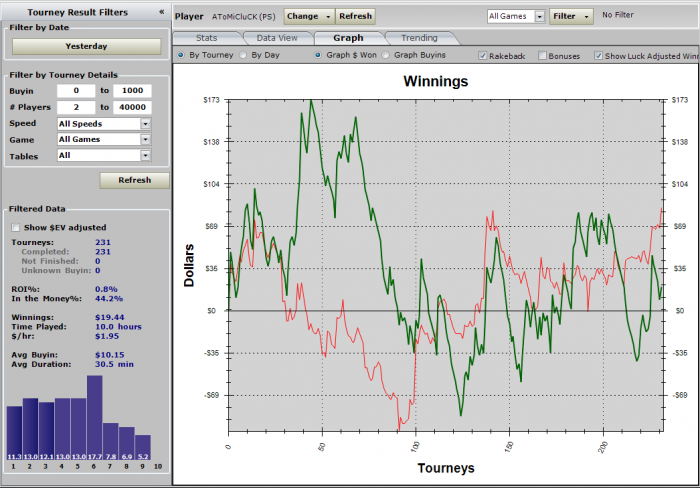Viewport: 700px width, 488px height.
Task: Click the Dollars y-axis label
Action: click(189, 266)
